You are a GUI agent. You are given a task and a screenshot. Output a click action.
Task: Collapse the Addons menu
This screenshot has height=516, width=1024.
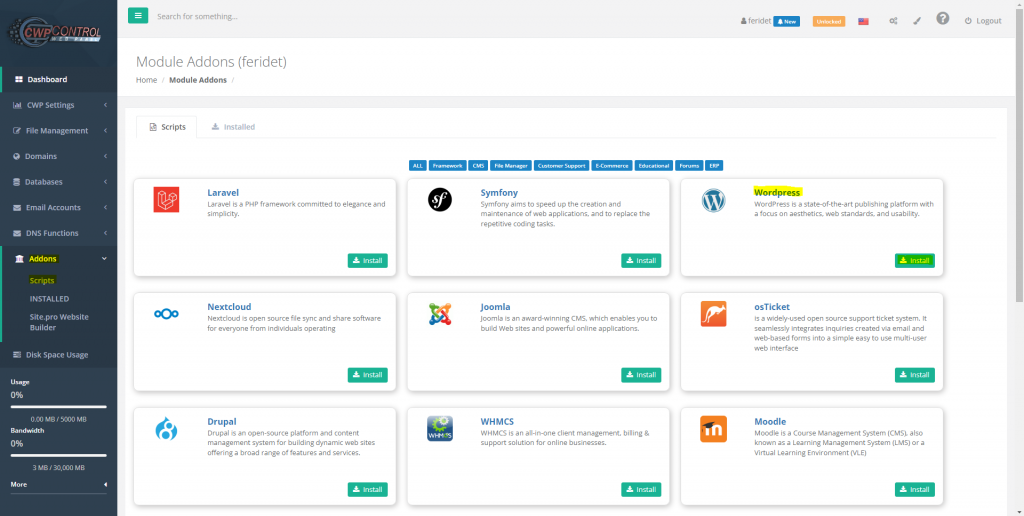(x=59, y=259)
